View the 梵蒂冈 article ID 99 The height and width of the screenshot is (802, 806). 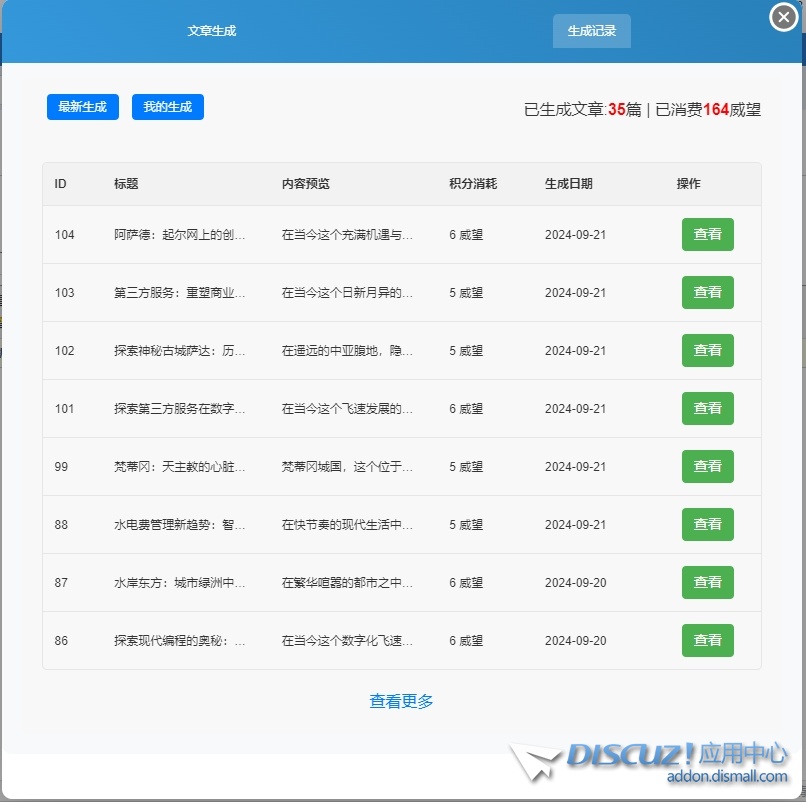coord(707,467)
